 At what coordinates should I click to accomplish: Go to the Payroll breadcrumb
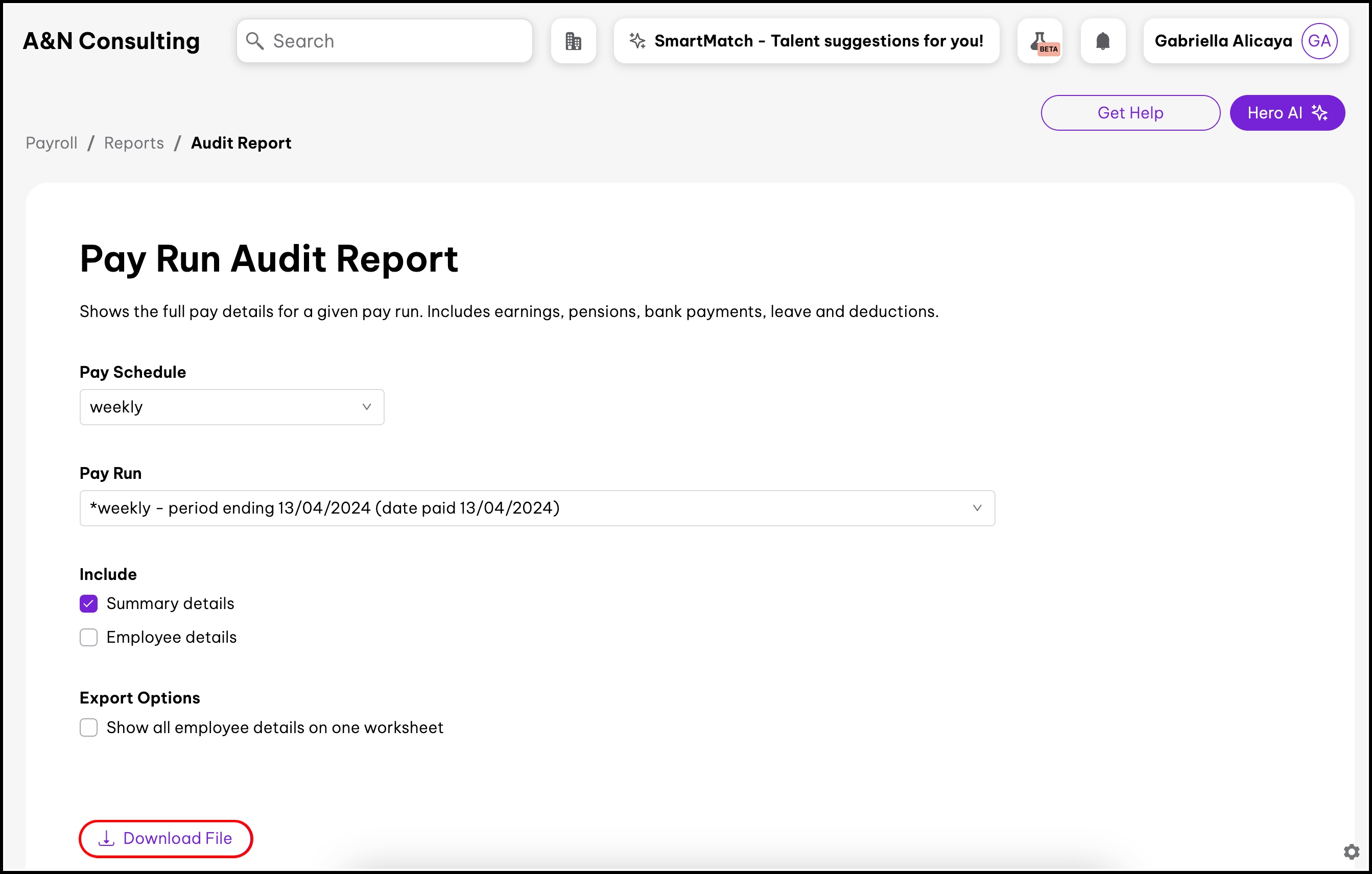51,143
